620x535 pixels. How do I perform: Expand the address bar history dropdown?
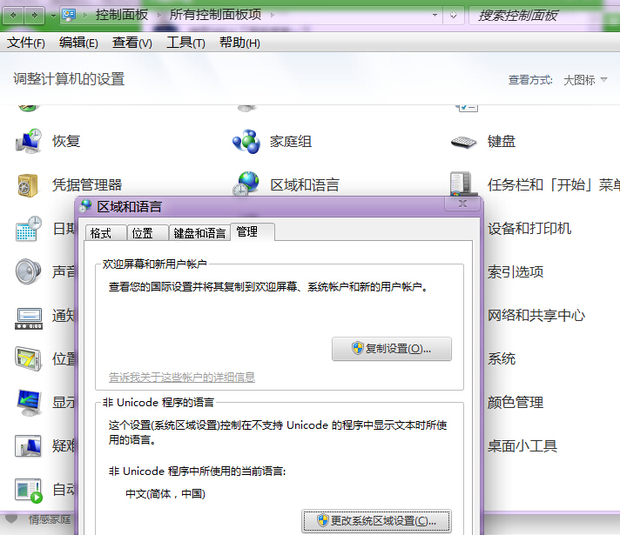(435, 15)
